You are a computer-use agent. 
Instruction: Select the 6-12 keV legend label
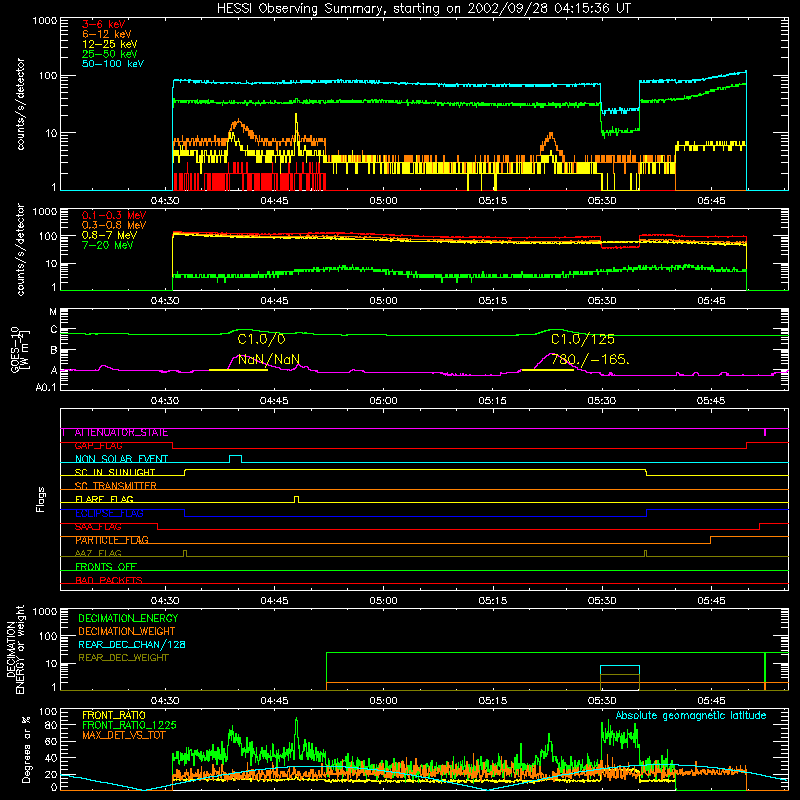[107, 34]
